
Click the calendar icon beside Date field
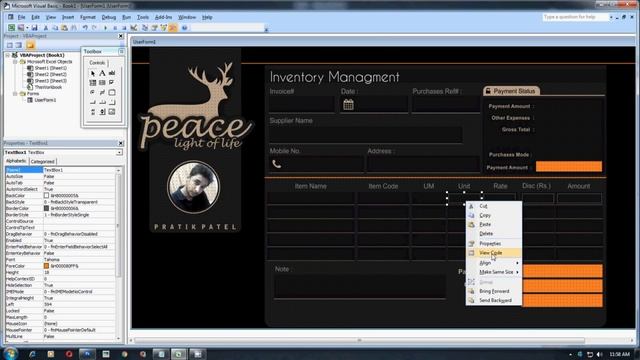point(348,104)
